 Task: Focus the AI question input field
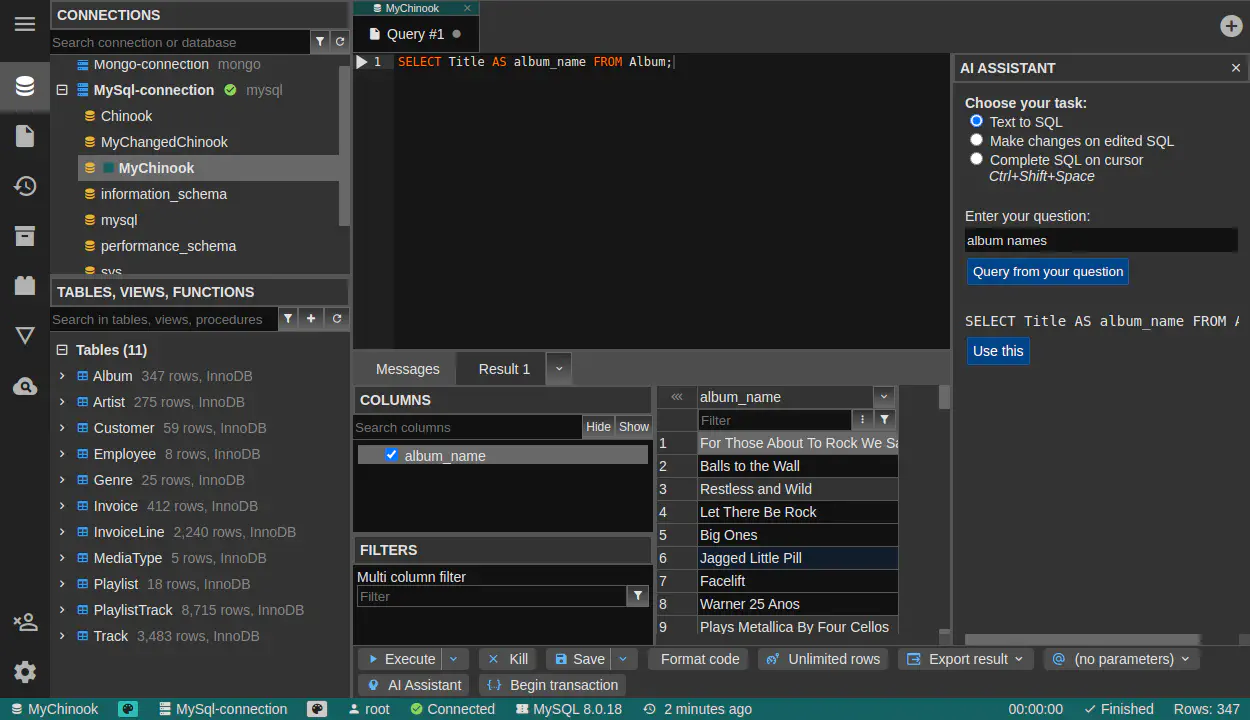click(1101, 240)
